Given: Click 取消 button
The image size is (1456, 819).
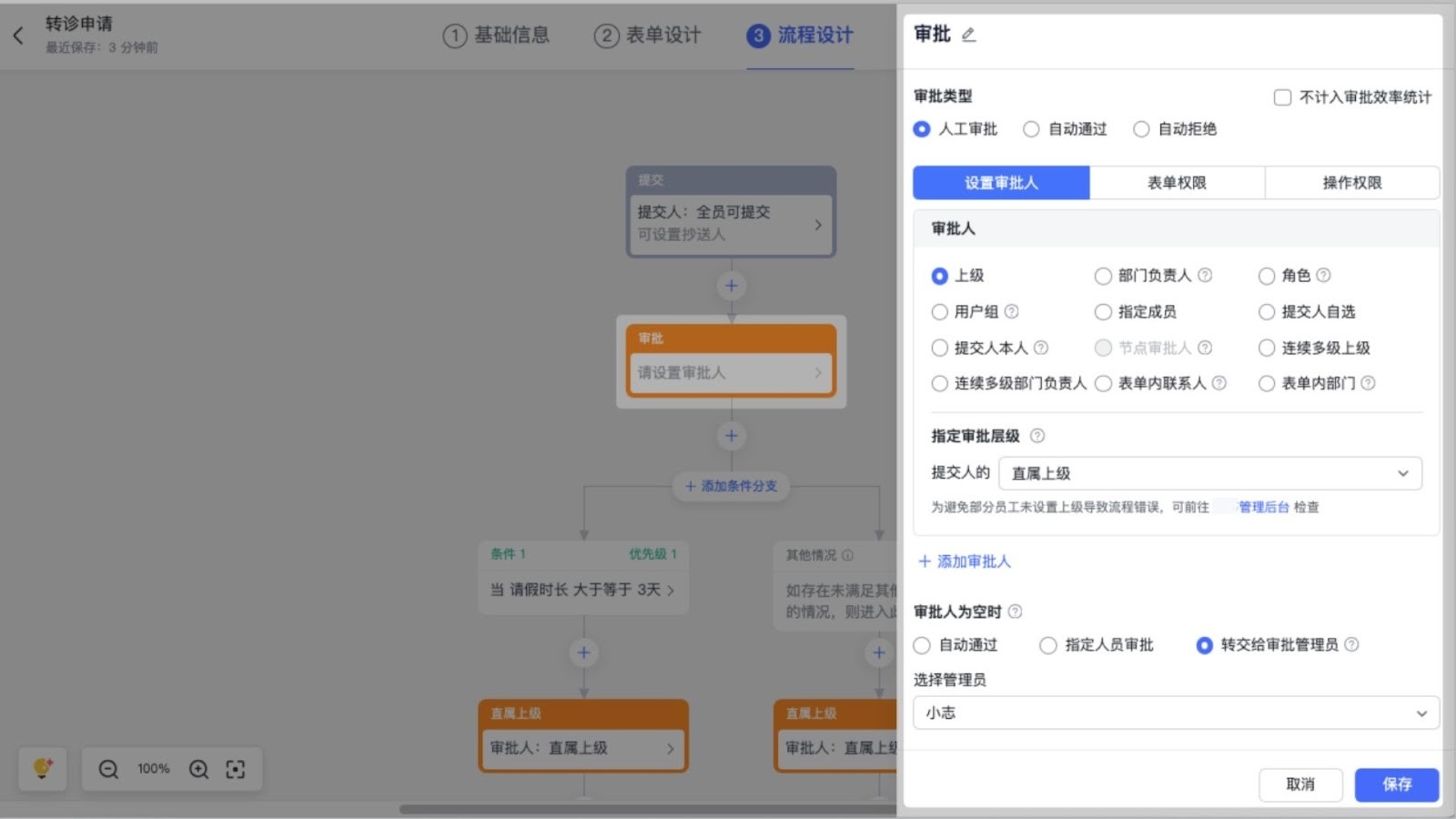Looking at the screenshot, I should coord(1300,784).
